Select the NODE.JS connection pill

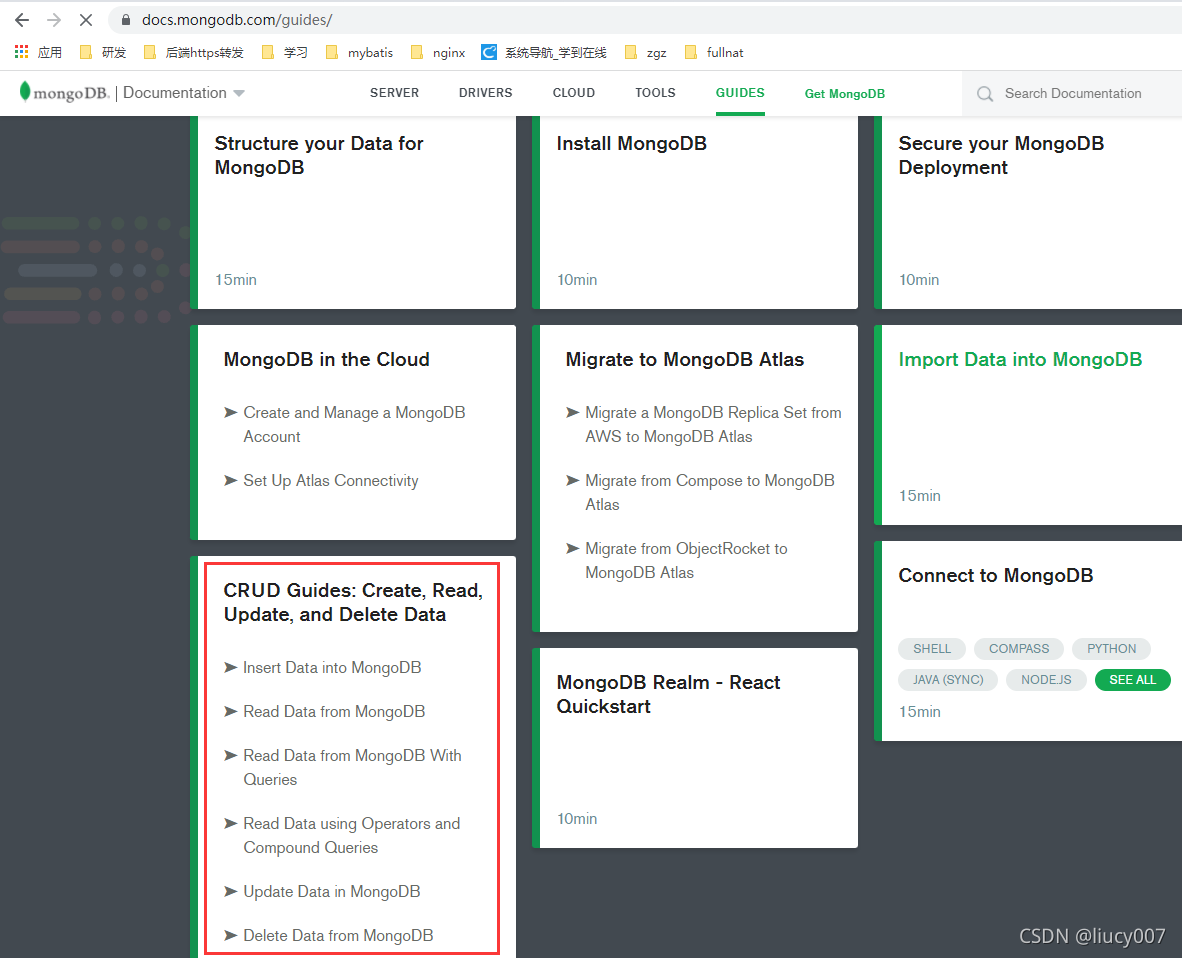click(x=1046, y=680)
